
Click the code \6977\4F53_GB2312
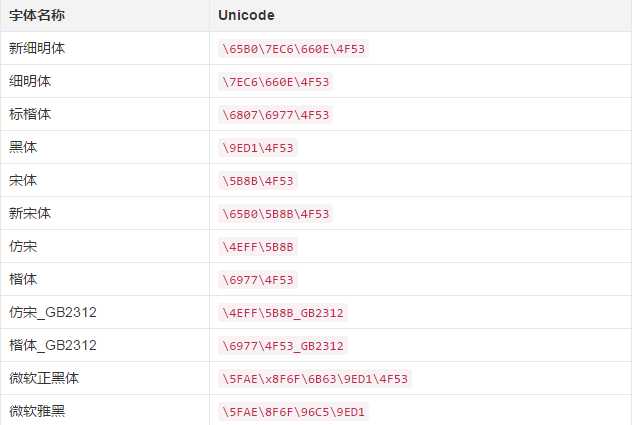click(283, 346)
